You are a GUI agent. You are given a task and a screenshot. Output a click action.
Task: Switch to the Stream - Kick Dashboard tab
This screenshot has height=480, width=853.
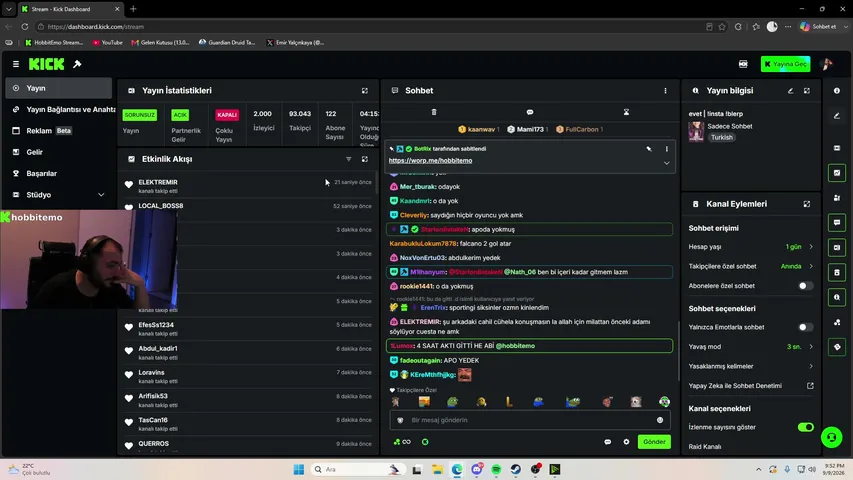(71, 9)
